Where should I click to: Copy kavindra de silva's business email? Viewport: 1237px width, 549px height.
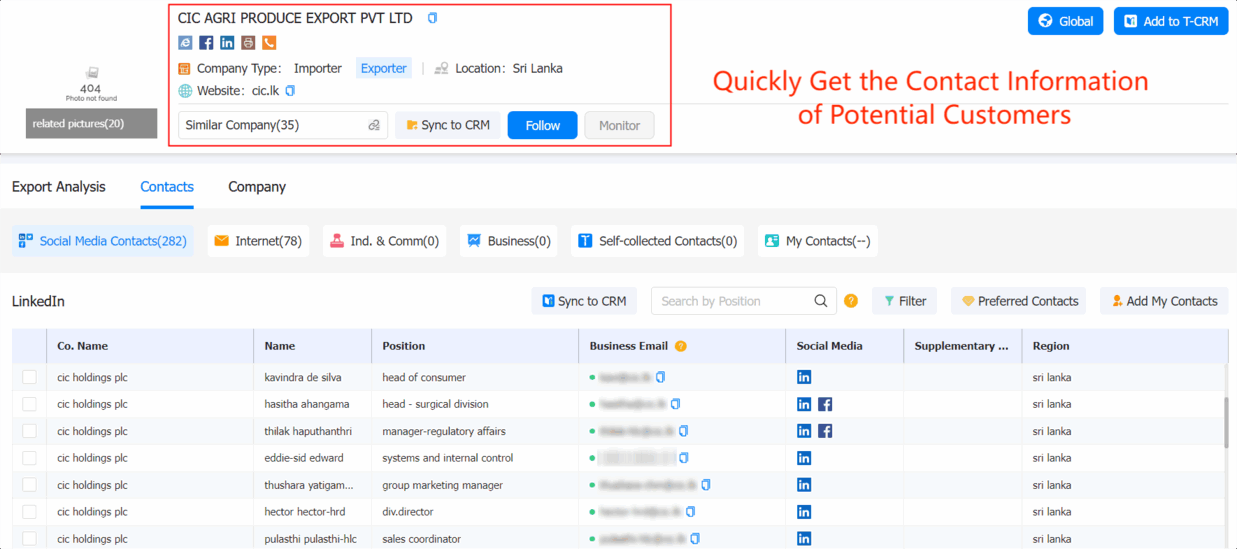(x=661, y=377)
